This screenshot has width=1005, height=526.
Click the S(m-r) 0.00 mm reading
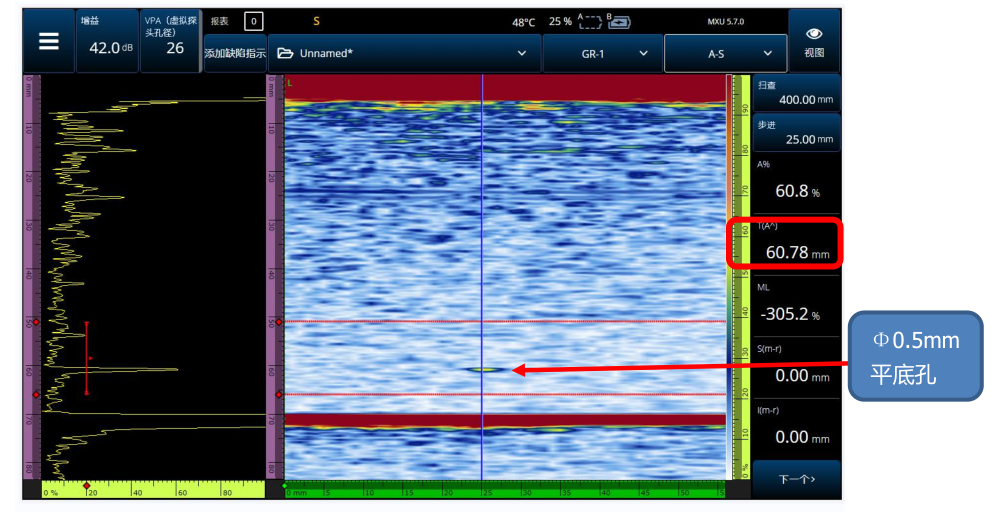pyautogui.click(x=796, y=366)
